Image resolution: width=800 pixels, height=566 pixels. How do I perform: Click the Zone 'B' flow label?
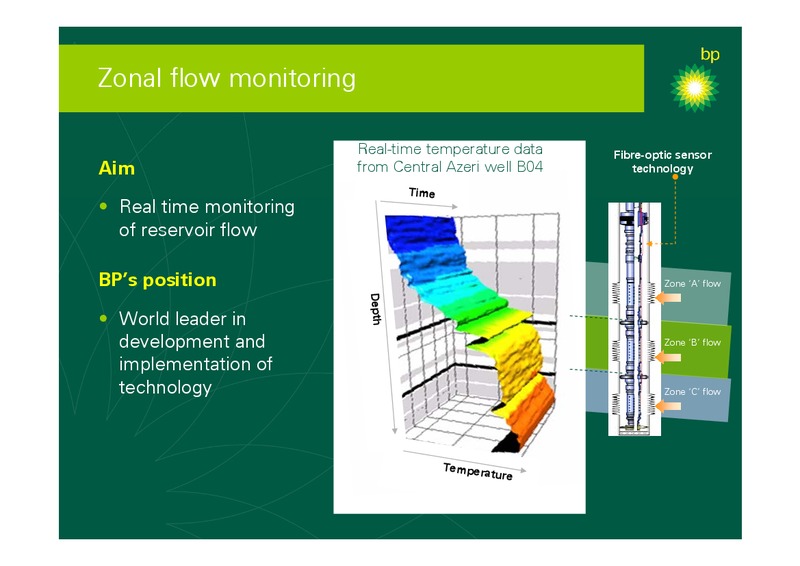pyautogui.click(x=692, y=342)
